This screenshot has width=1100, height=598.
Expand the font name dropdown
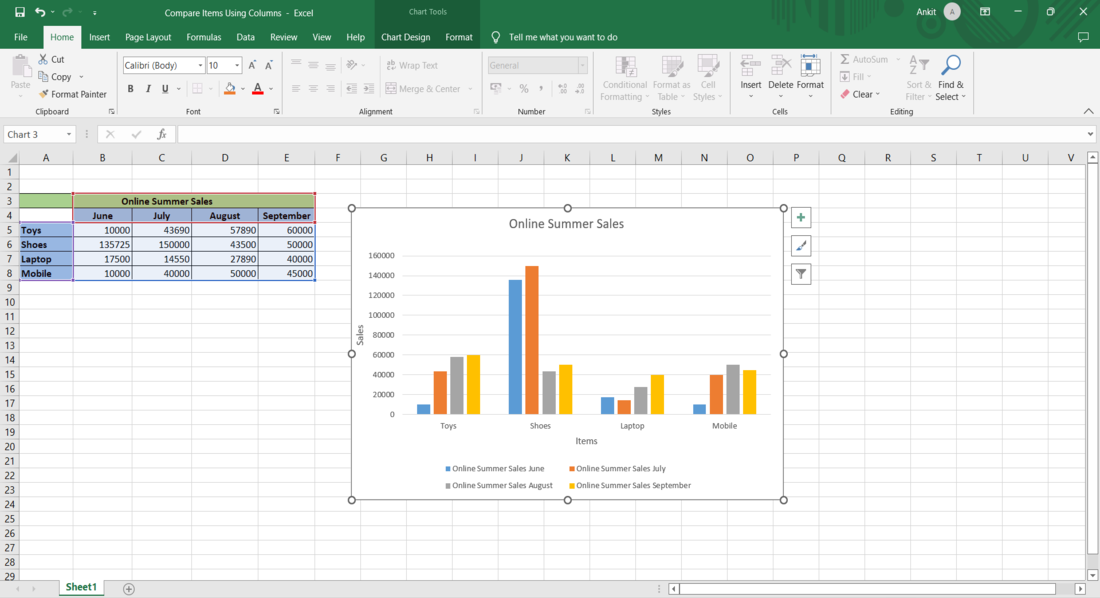[200, 66]
